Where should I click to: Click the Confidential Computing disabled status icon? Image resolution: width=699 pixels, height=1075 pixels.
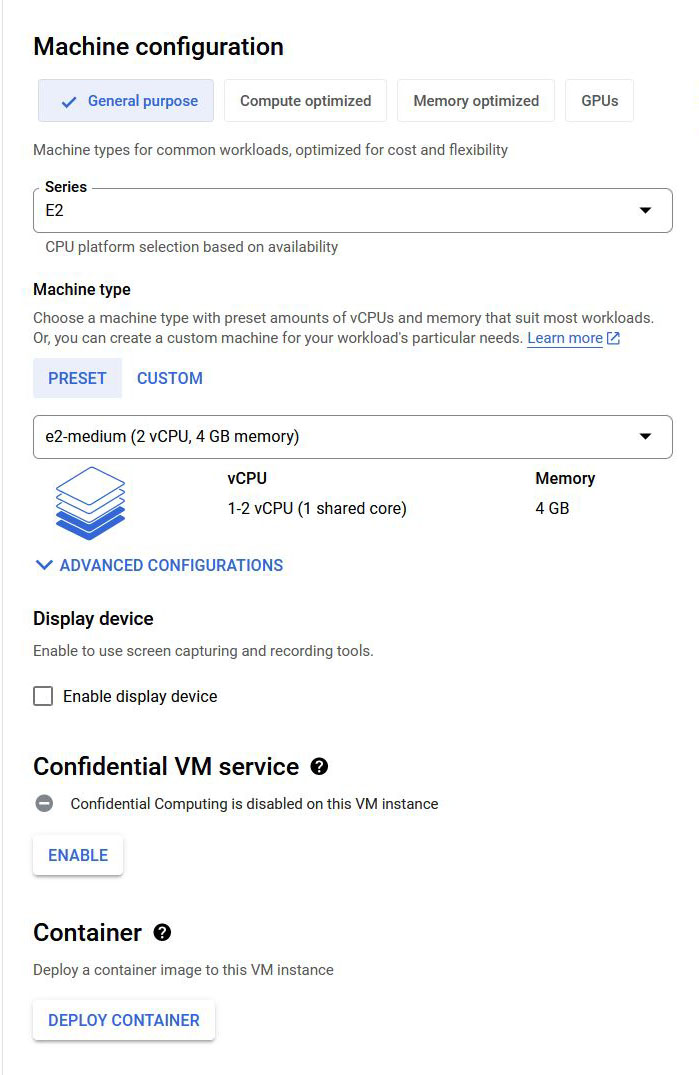pos(45,804)
